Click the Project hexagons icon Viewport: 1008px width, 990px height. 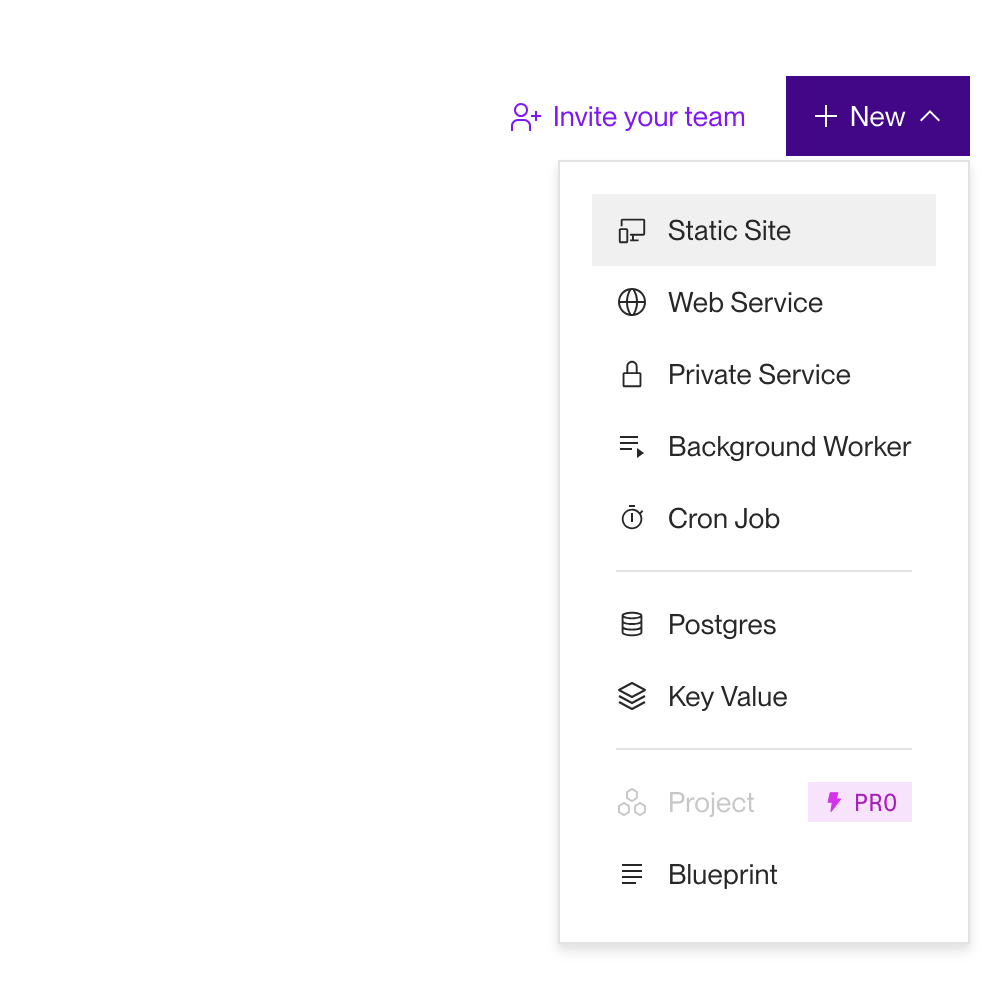(x=632, y=802)
